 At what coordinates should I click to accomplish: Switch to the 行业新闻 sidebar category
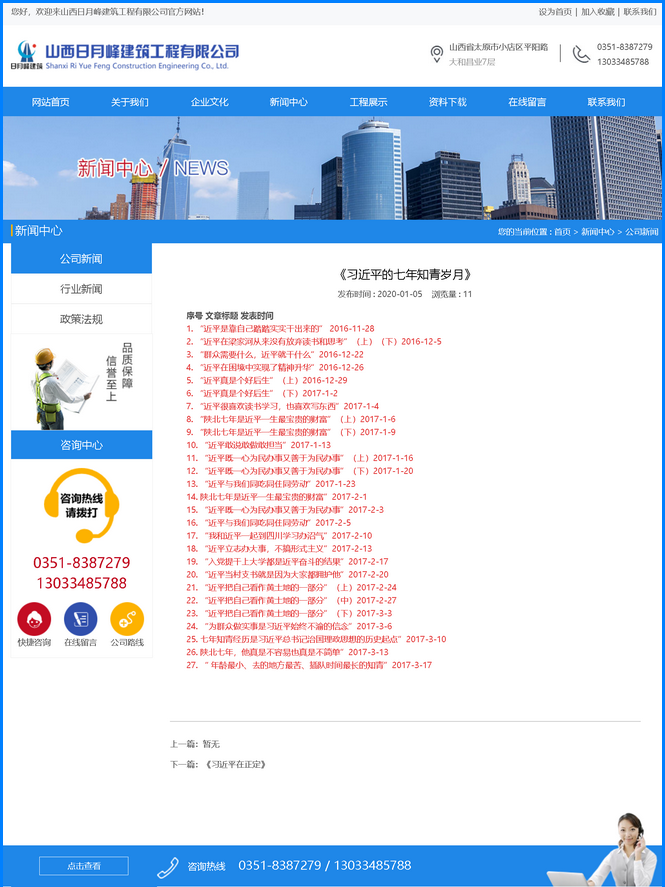click(81, 289)
